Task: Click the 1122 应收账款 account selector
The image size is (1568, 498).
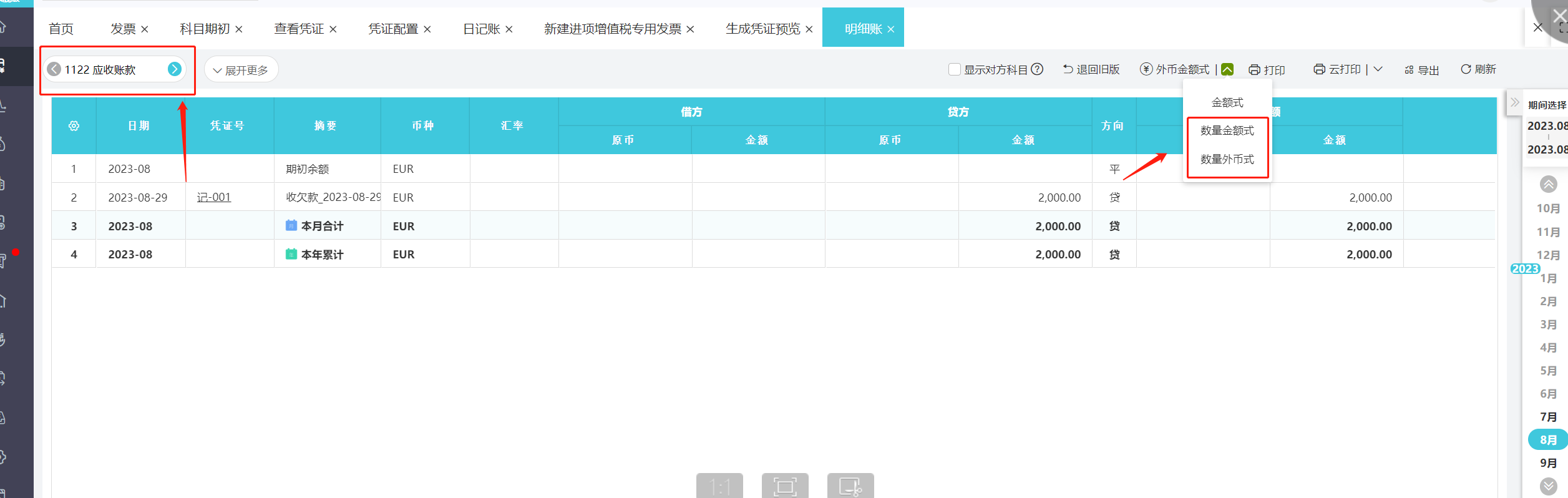Action: 114,69
